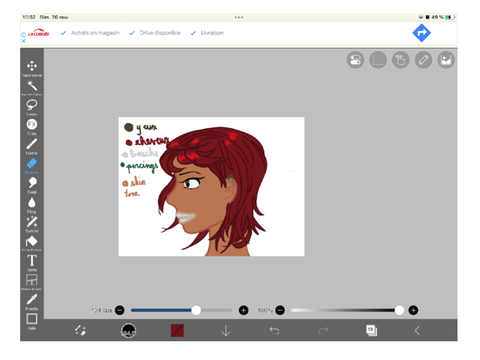Tap the three dots multitasking control
480x360 pixels.
239,17
